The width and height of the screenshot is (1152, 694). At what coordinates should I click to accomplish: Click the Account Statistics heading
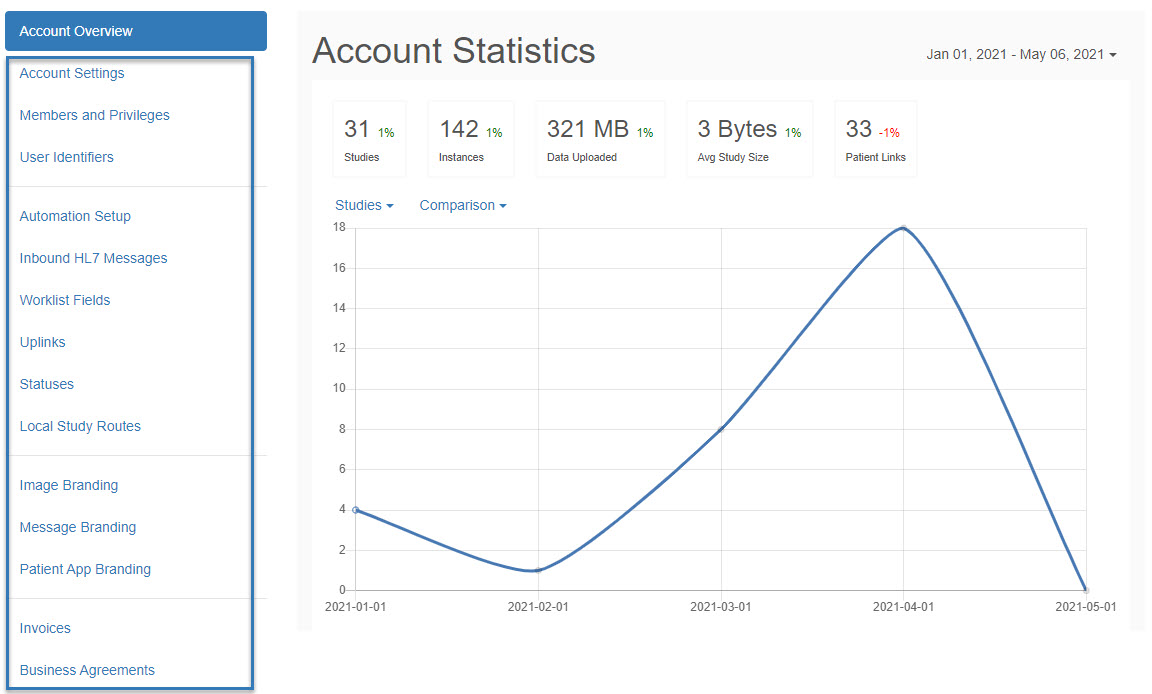(x=453, y=51)
